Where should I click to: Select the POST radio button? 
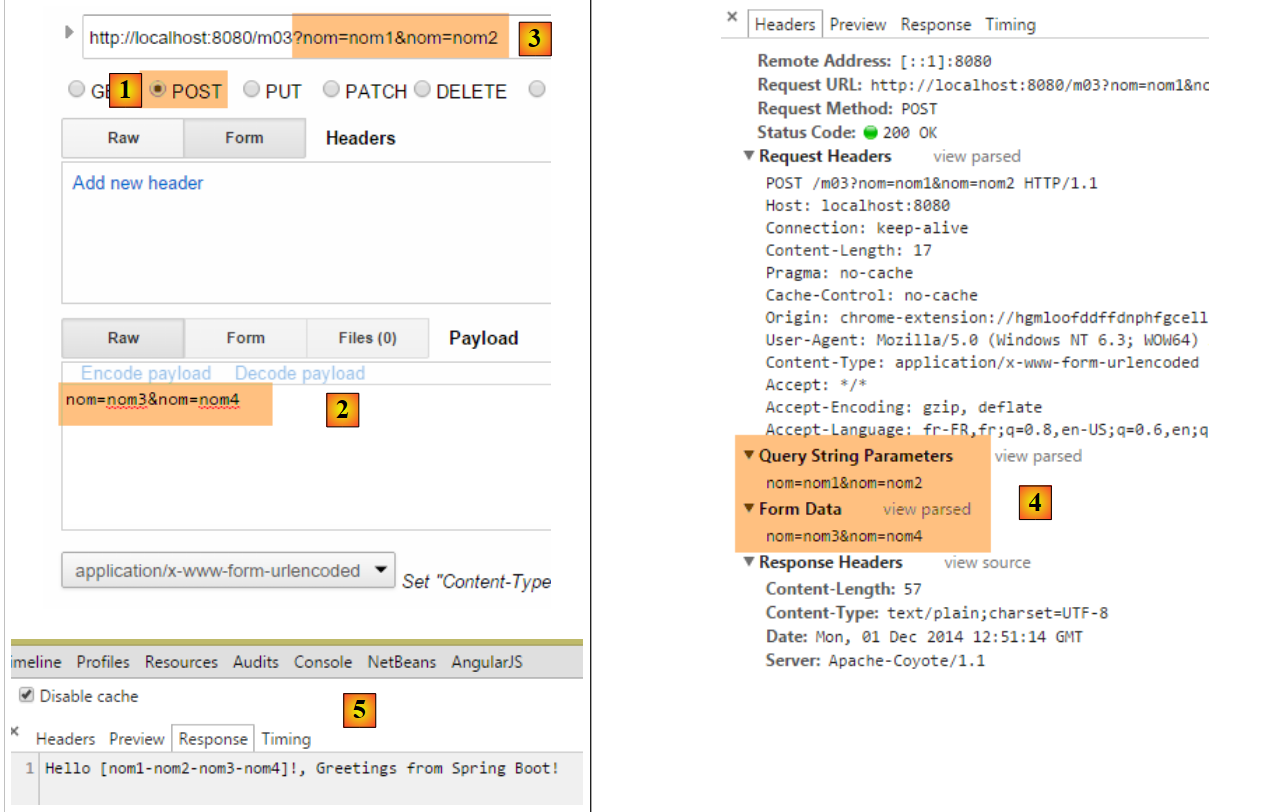coord(158,90)
